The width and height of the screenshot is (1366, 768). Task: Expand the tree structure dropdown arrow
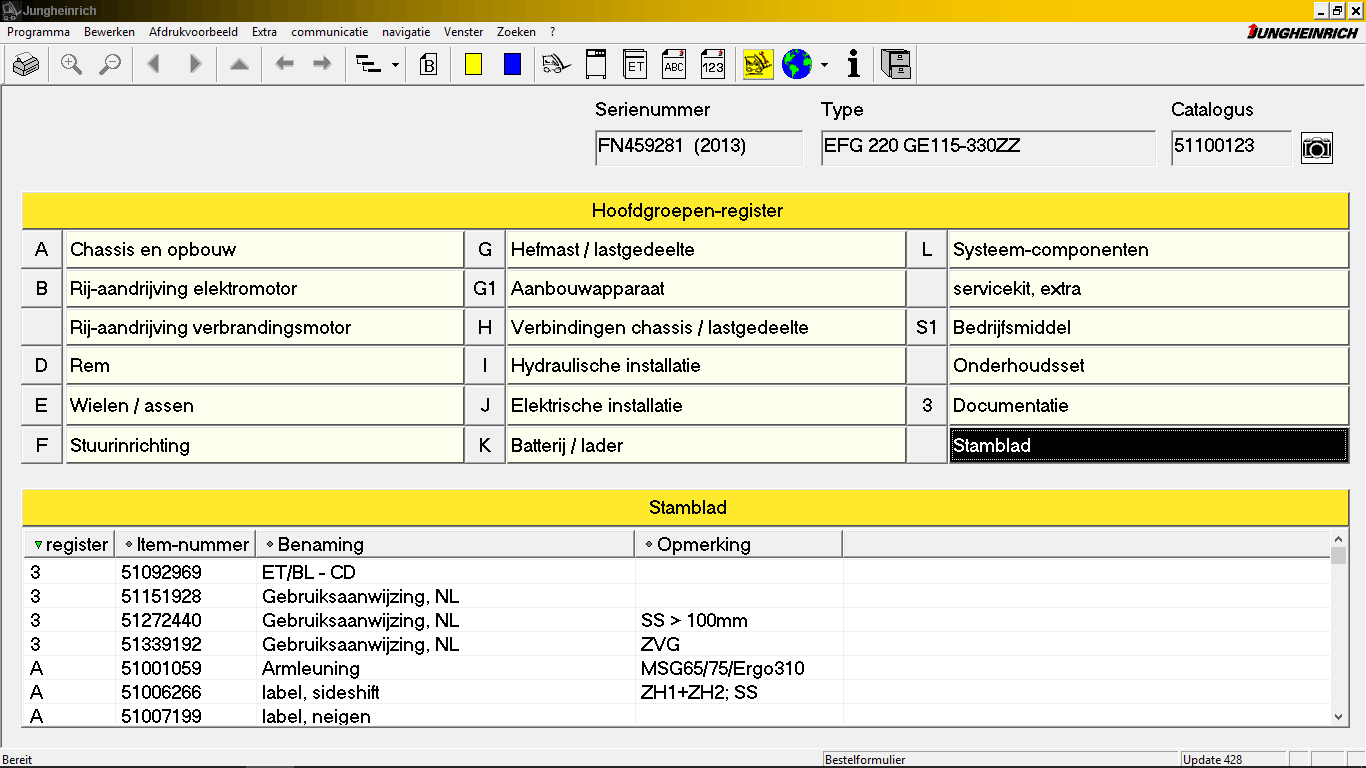[x=395, y=66]
